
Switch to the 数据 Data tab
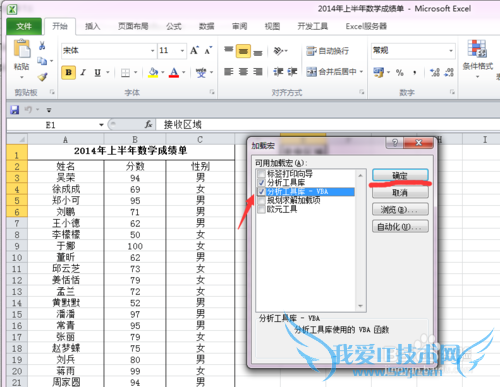tap(206, 26)
